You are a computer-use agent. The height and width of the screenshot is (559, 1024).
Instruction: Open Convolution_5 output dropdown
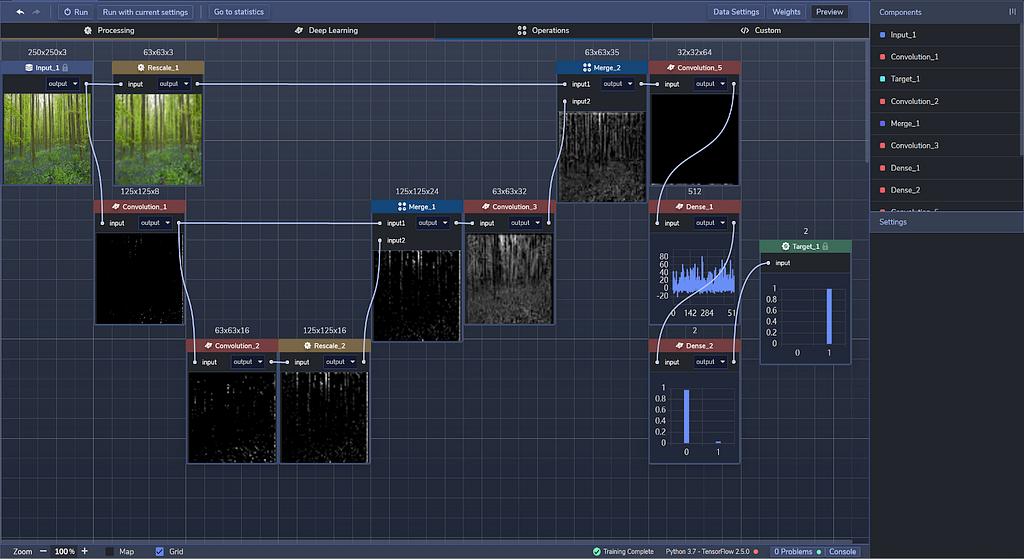pos(711,84)
